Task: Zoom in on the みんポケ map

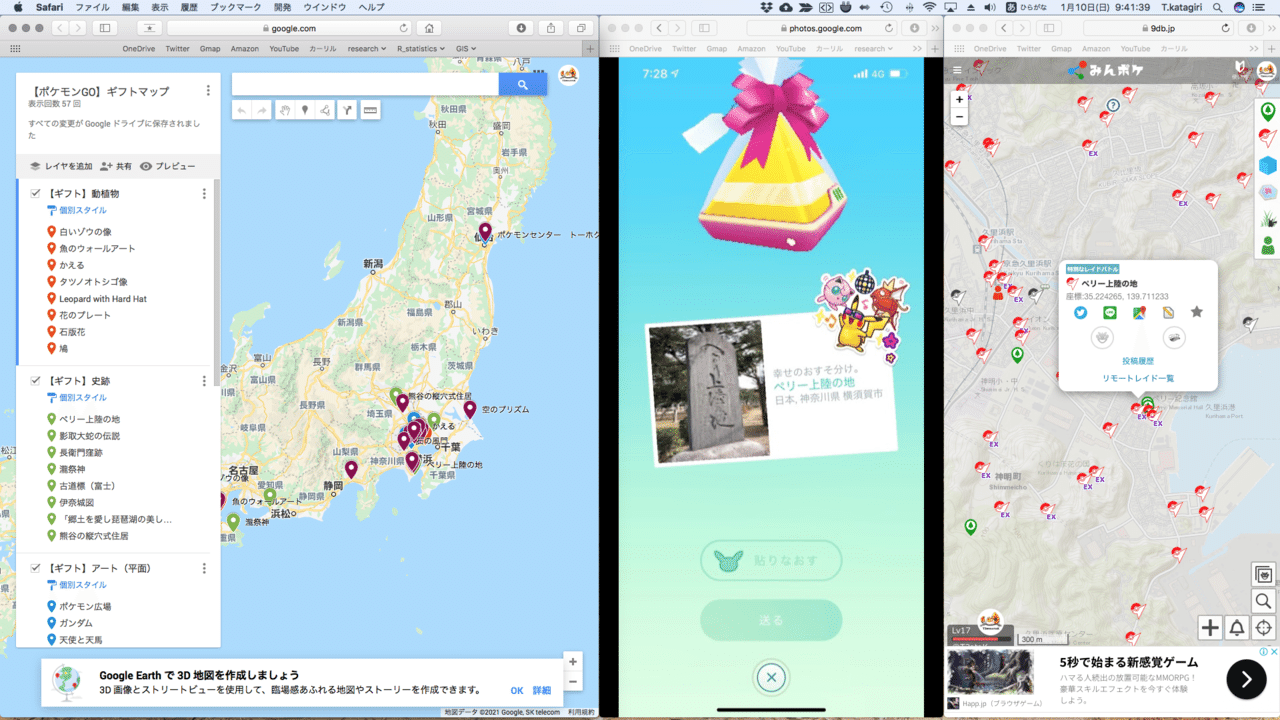Action: tap(960, 99)
